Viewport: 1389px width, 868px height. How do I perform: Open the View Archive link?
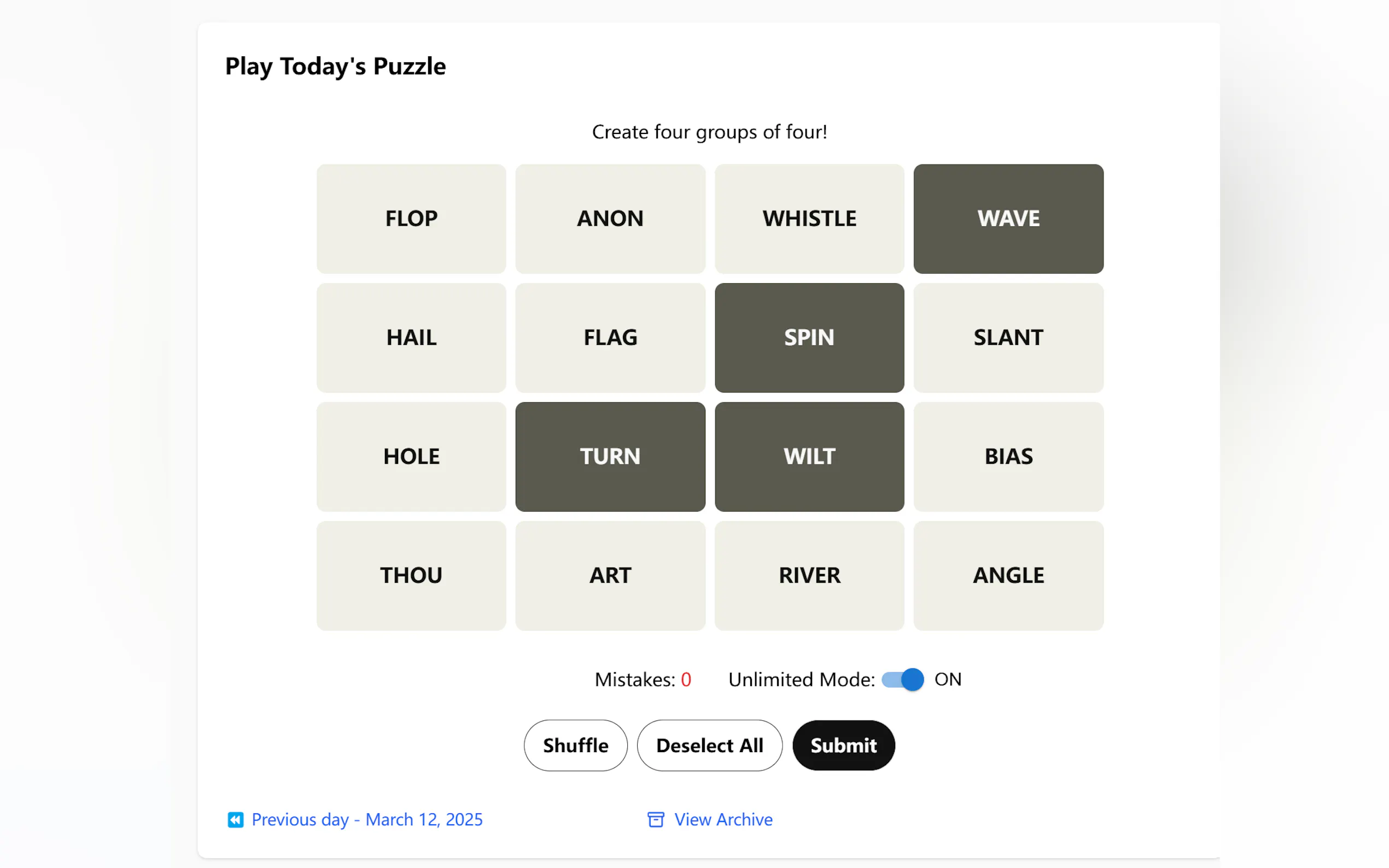[723, 819]
